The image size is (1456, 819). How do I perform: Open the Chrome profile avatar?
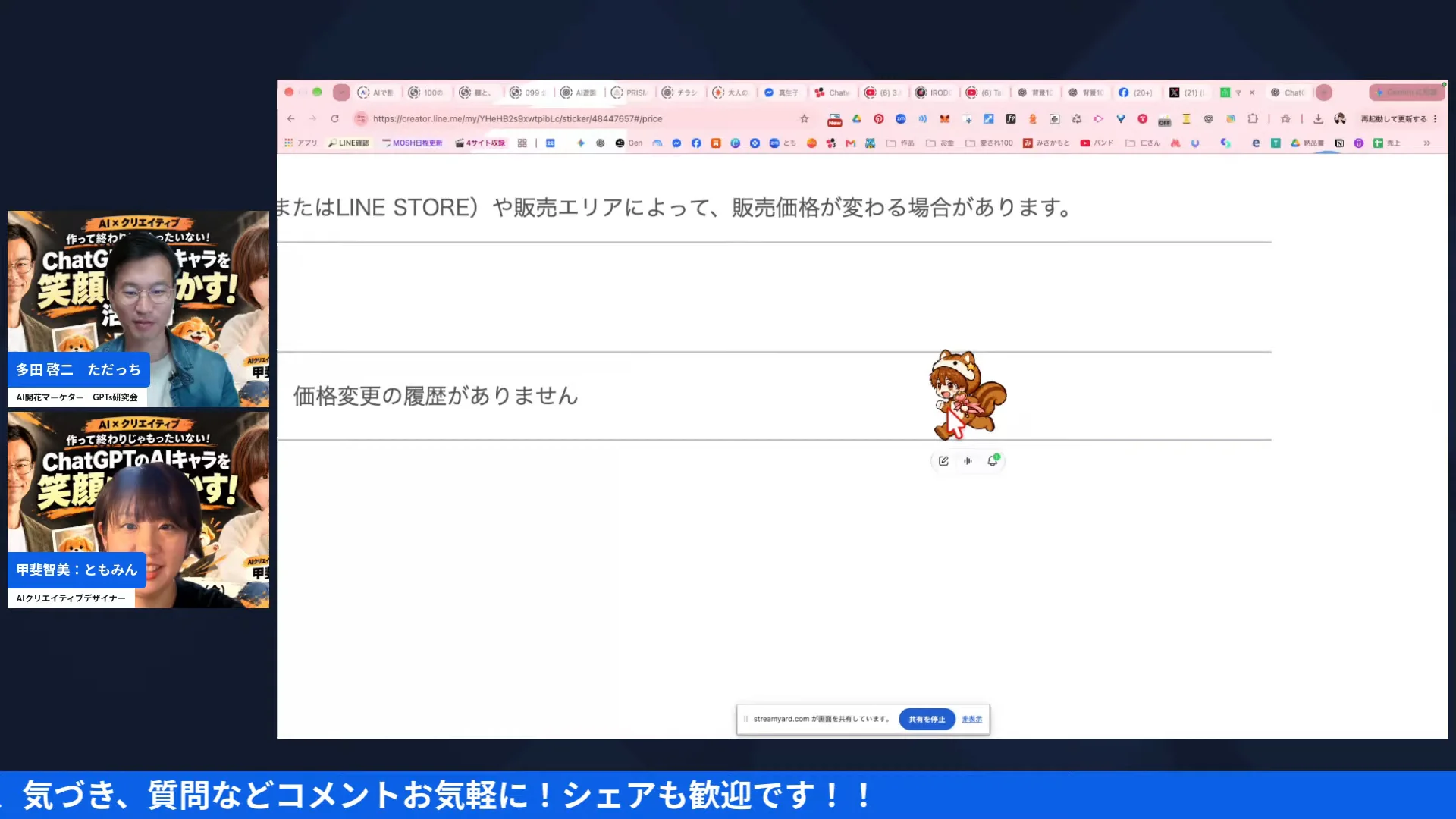coord(1340,118)
